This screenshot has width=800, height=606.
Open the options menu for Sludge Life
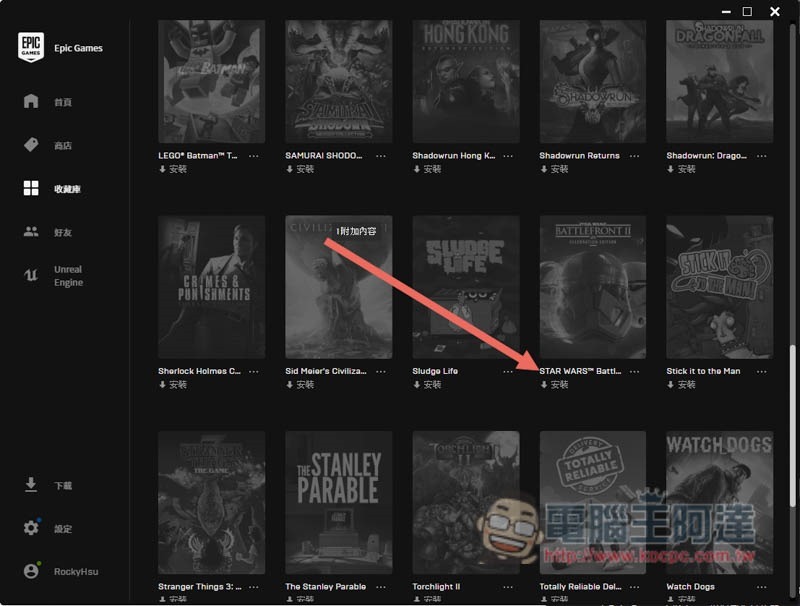pyautogui.click(x=508, y=371)
